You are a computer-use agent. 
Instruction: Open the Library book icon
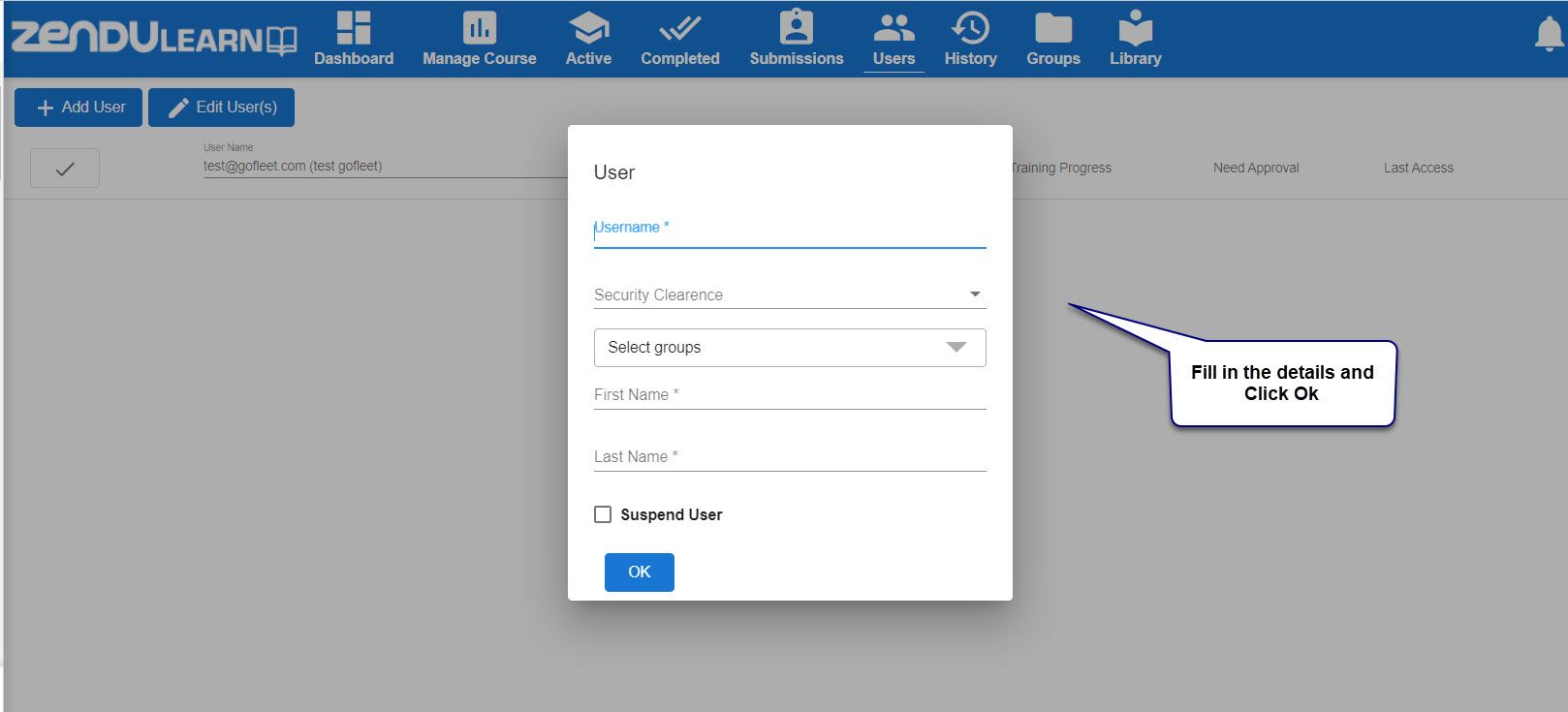1135,28
